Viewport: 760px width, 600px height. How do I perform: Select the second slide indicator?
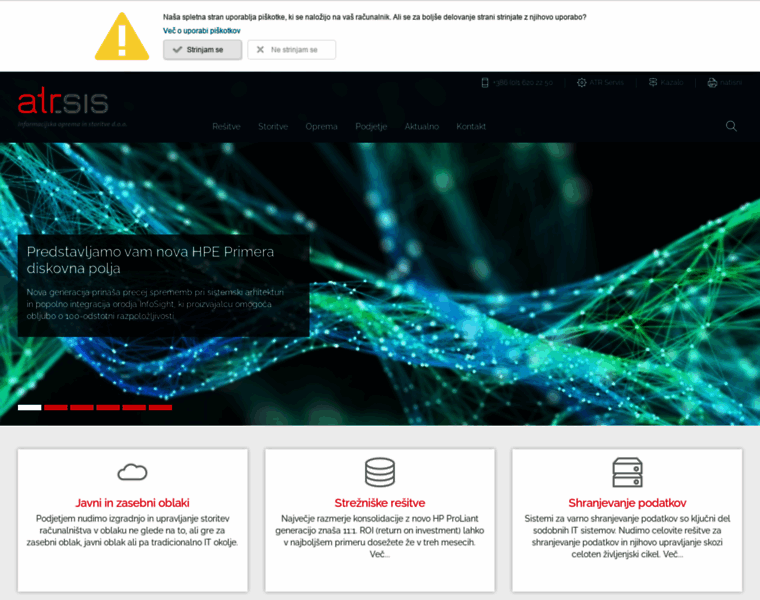pyautogui.click(x=56, y=407)
